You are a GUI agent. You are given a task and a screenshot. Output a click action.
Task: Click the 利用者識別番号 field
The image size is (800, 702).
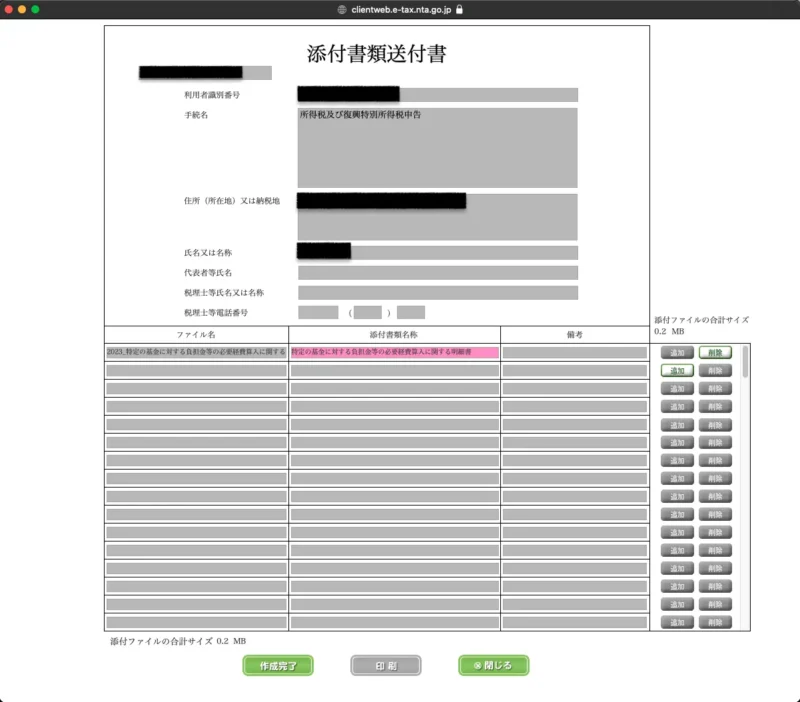tap(438, 94)
